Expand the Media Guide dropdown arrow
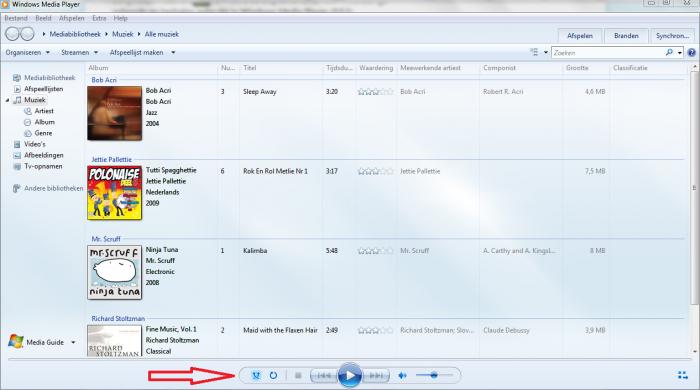700x390 pixels. [73, 343]
